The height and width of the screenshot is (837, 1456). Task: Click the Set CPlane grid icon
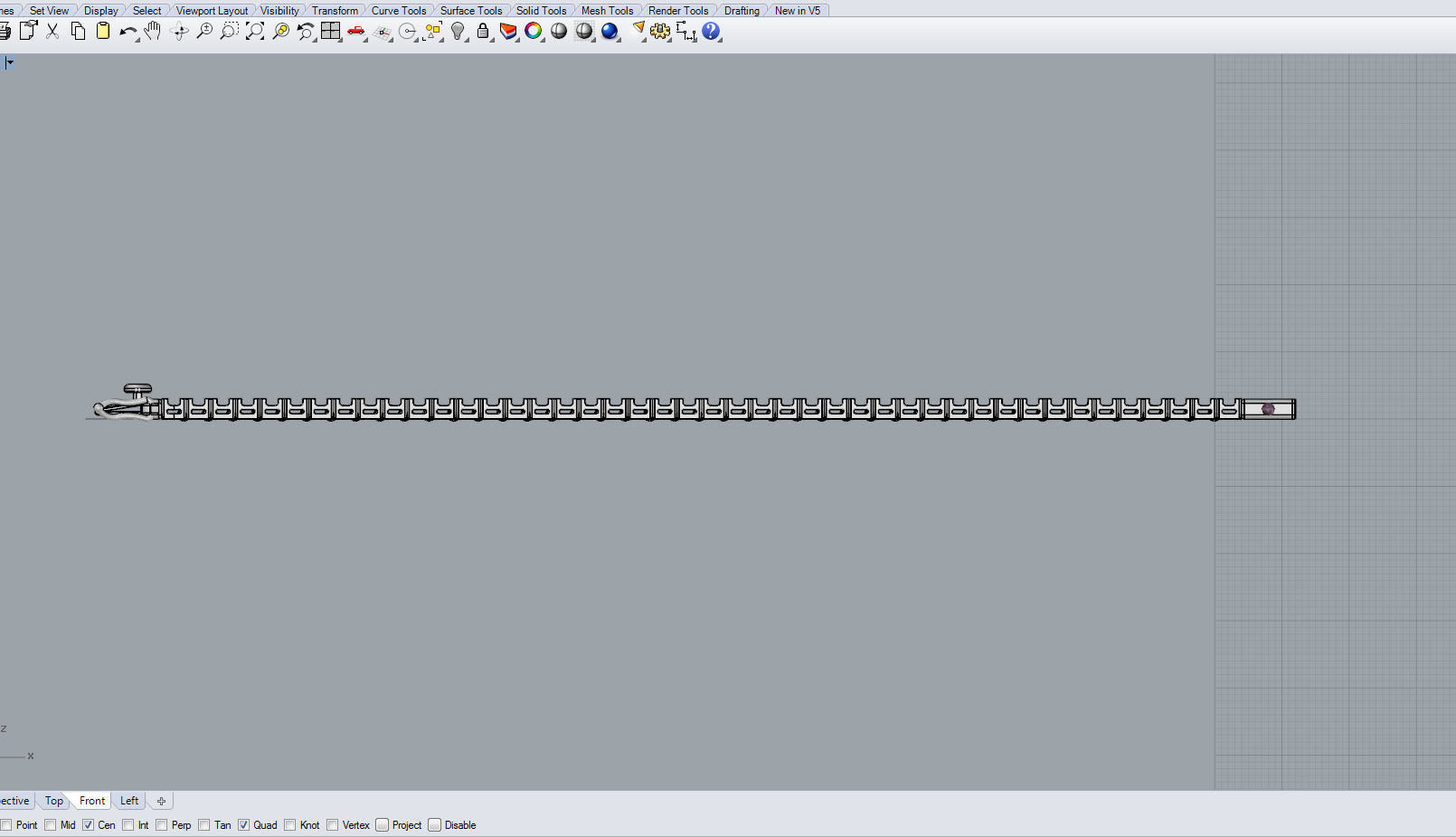coord(383,33)
